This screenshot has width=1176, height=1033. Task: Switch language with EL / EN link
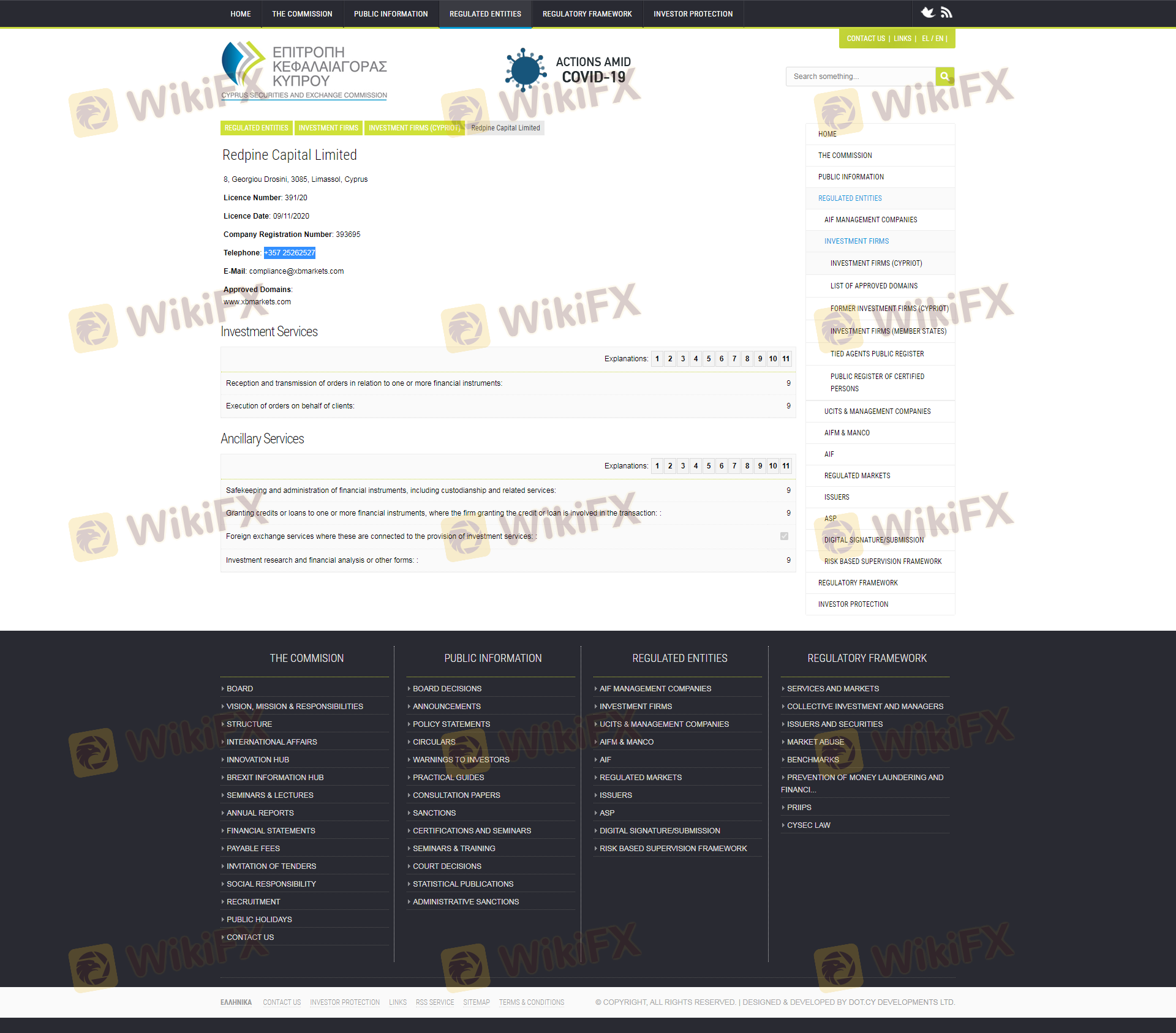[932, 39]
